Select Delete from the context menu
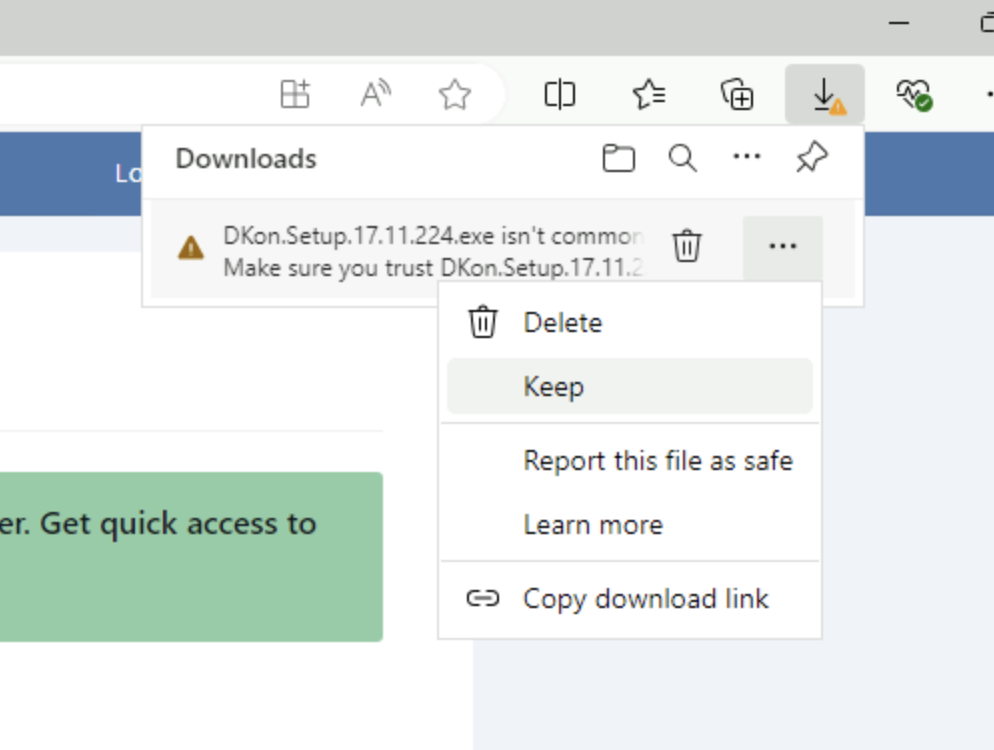The width and height of the screenshot is (994, 750). pos(562,323)
